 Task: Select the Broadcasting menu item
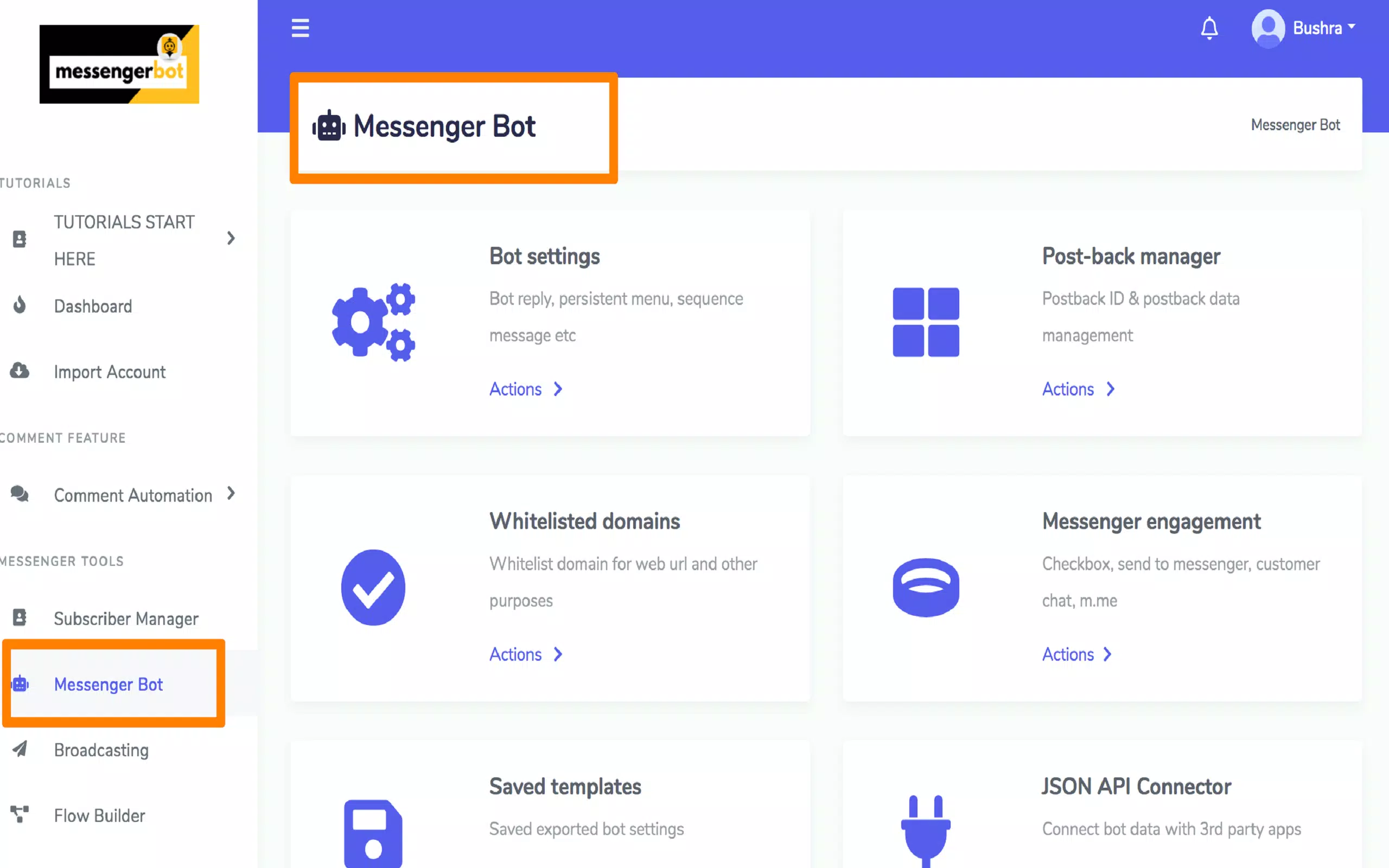tap(101, 749)
